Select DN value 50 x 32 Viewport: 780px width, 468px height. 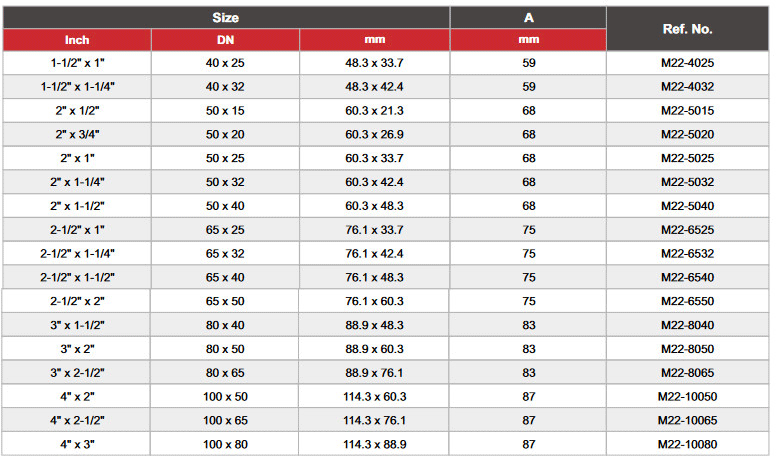pos(225,182)
